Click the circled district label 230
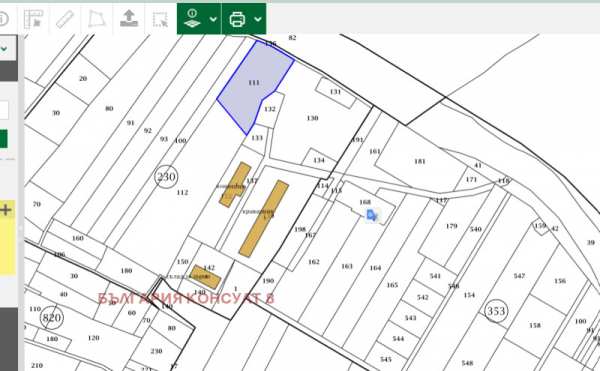 click(x=166, y=177)
